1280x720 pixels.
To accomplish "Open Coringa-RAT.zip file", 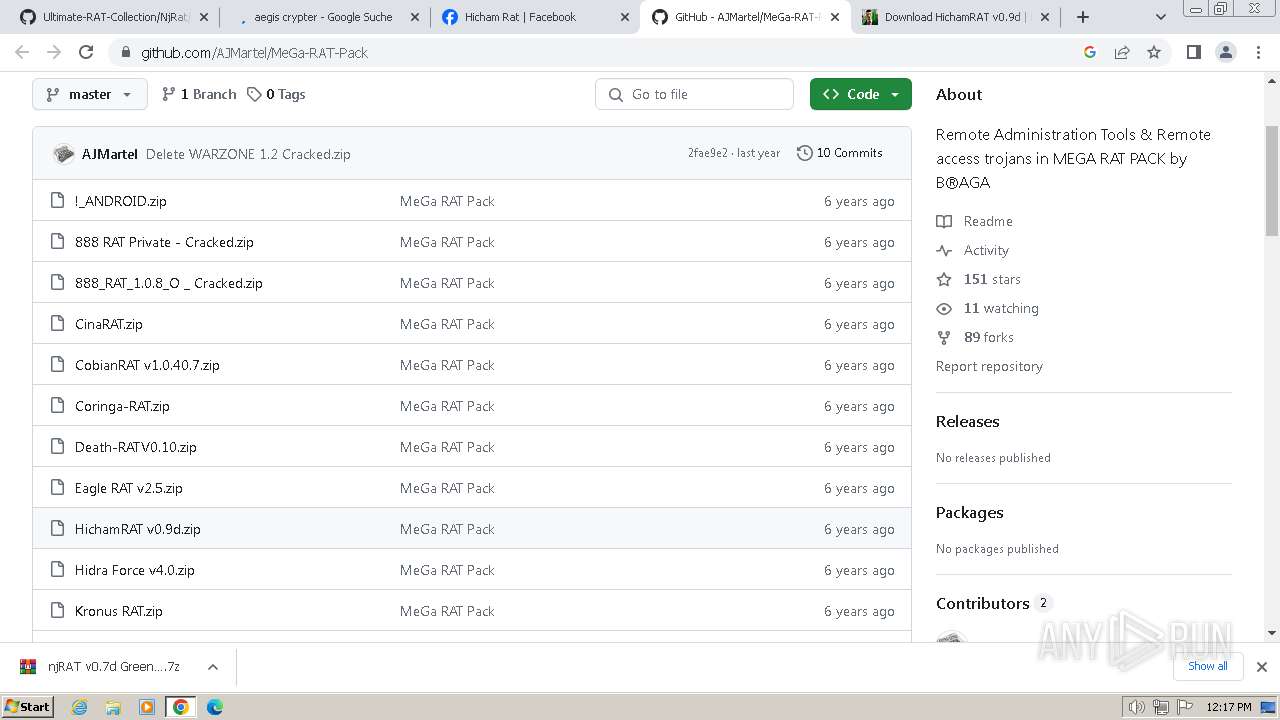I will click(122, 406).
